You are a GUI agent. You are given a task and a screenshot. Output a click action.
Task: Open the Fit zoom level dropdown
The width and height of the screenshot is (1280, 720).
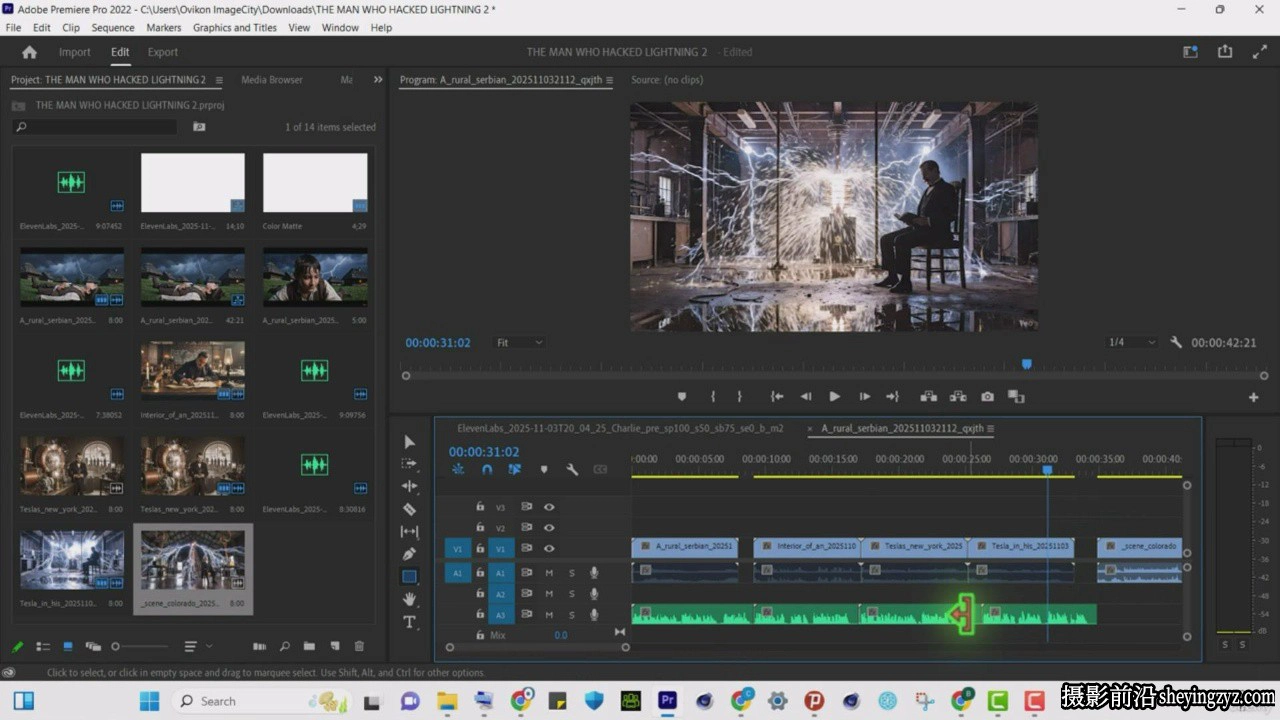pyautogui.click(x=520, y=342)
